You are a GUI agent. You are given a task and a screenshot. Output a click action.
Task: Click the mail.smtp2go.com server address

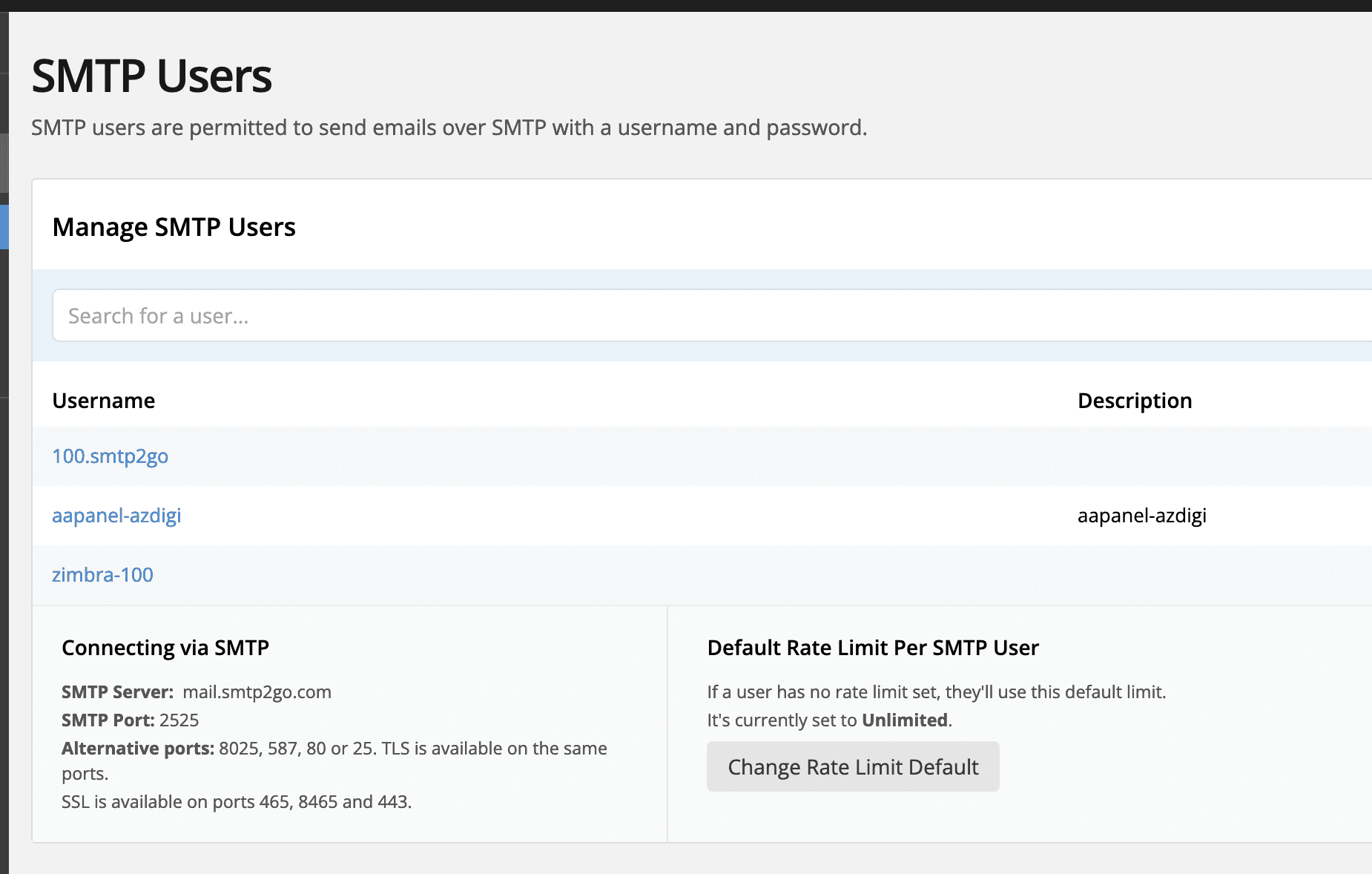[257, 692]
